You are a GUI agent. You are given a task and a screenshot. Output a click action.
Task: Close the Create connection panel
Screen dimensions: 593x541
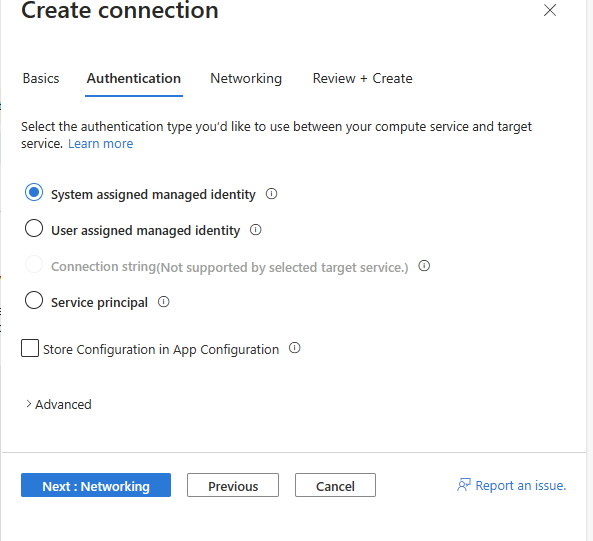(x=550, y=10)
